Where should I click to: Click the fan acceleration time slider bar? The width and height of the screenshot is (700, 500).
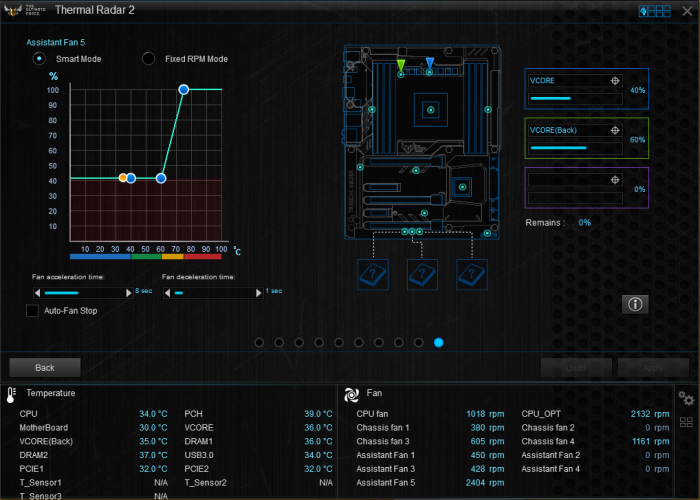pyautogui.click(x=83, y=293)
